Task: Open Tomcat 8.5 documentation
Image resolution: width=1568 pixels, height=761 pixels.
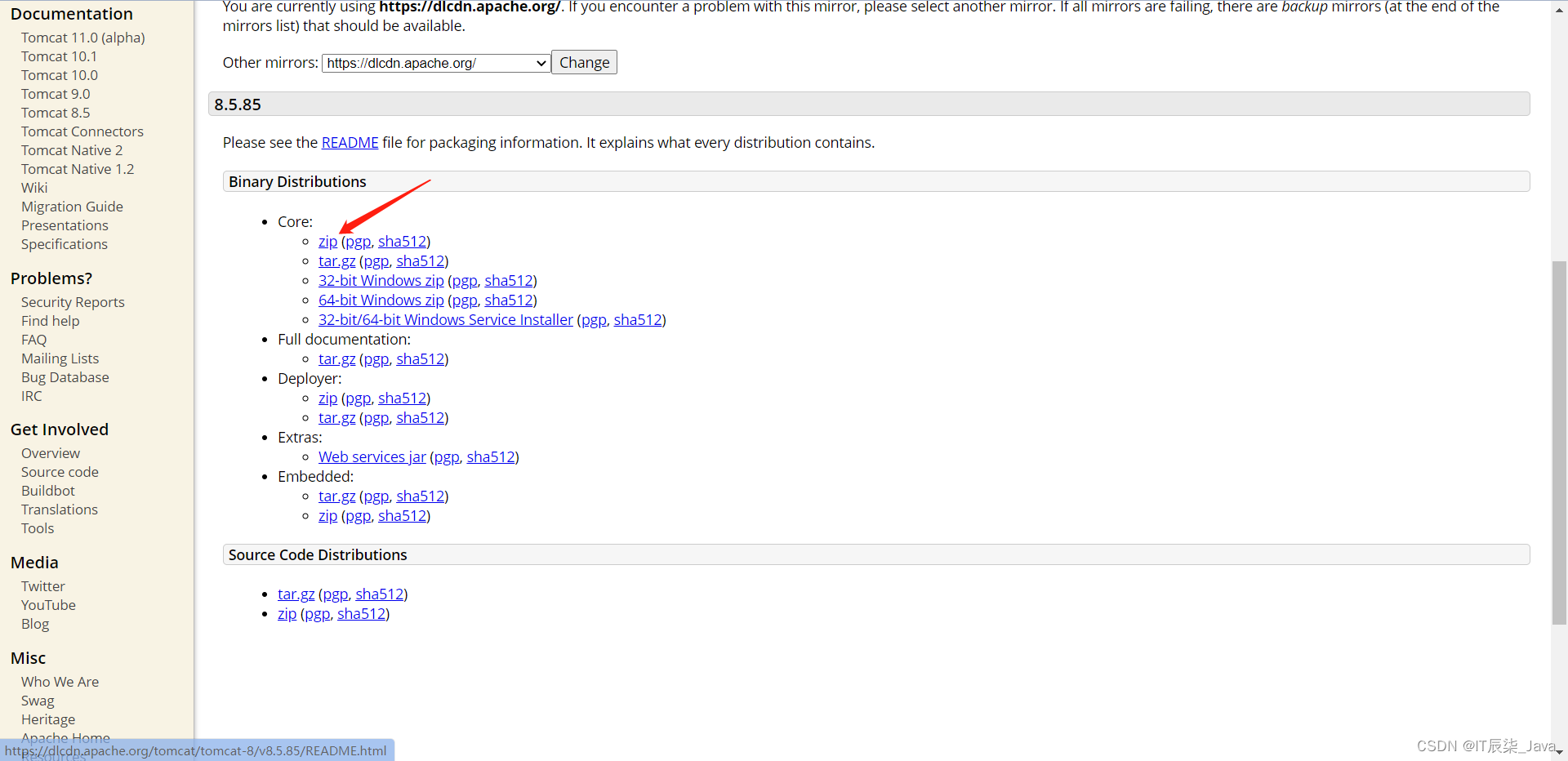Action: coord(56,113)
